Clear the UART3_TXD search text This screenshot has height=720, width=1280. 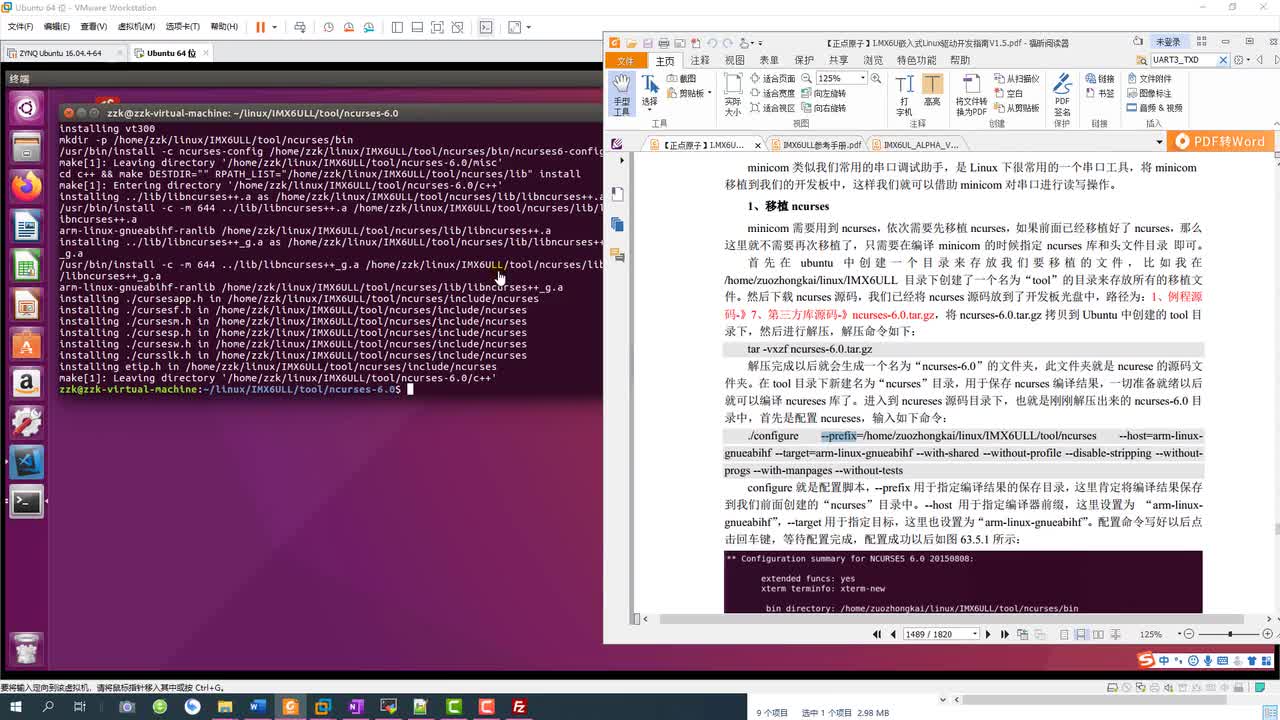click(x=1223, y=60)
